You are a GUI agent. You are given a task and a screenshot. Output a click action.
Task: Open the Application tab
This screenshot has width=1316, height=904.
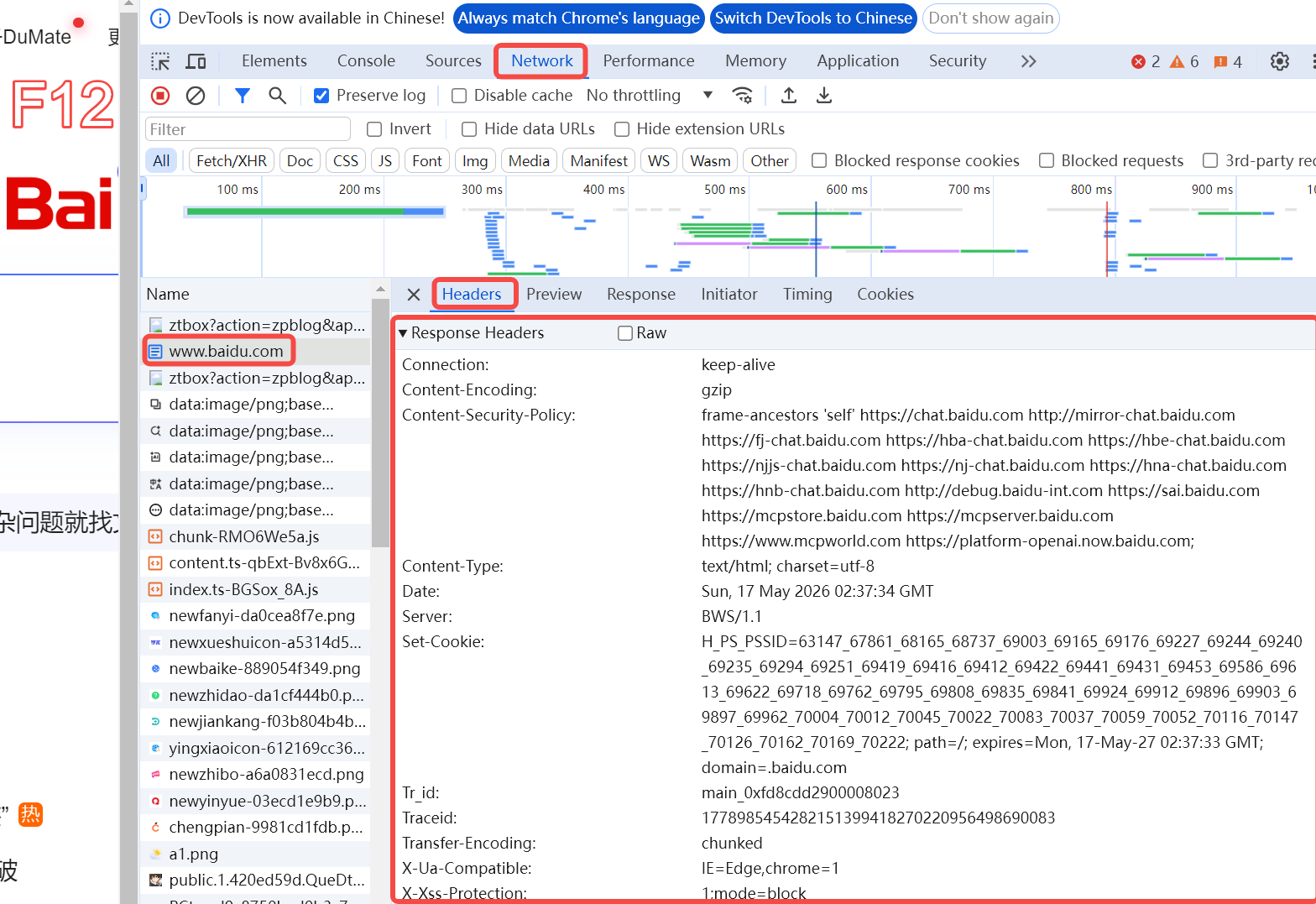point(858,61)
